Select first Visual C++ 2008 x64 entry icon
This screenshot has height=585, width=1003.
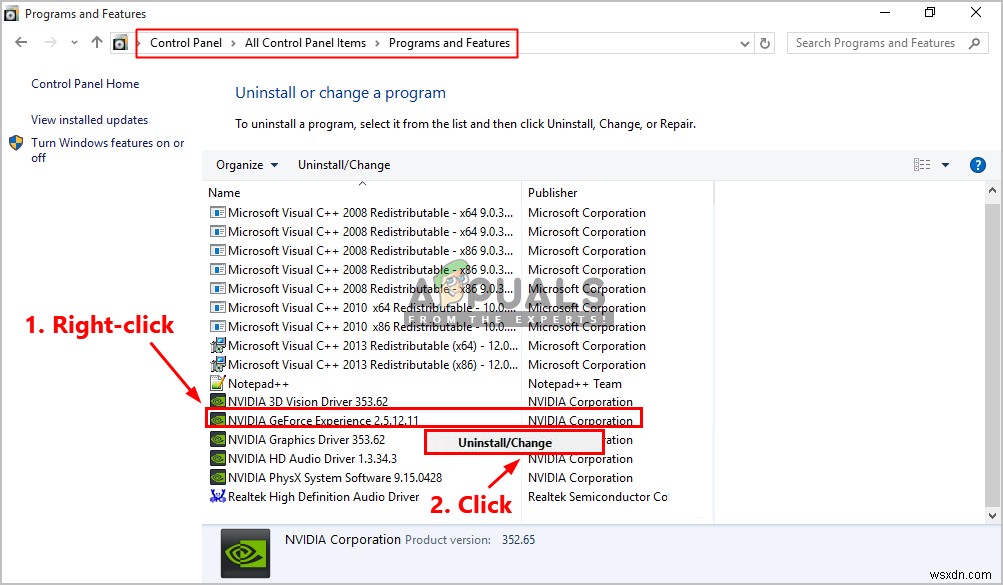point(217,212)
